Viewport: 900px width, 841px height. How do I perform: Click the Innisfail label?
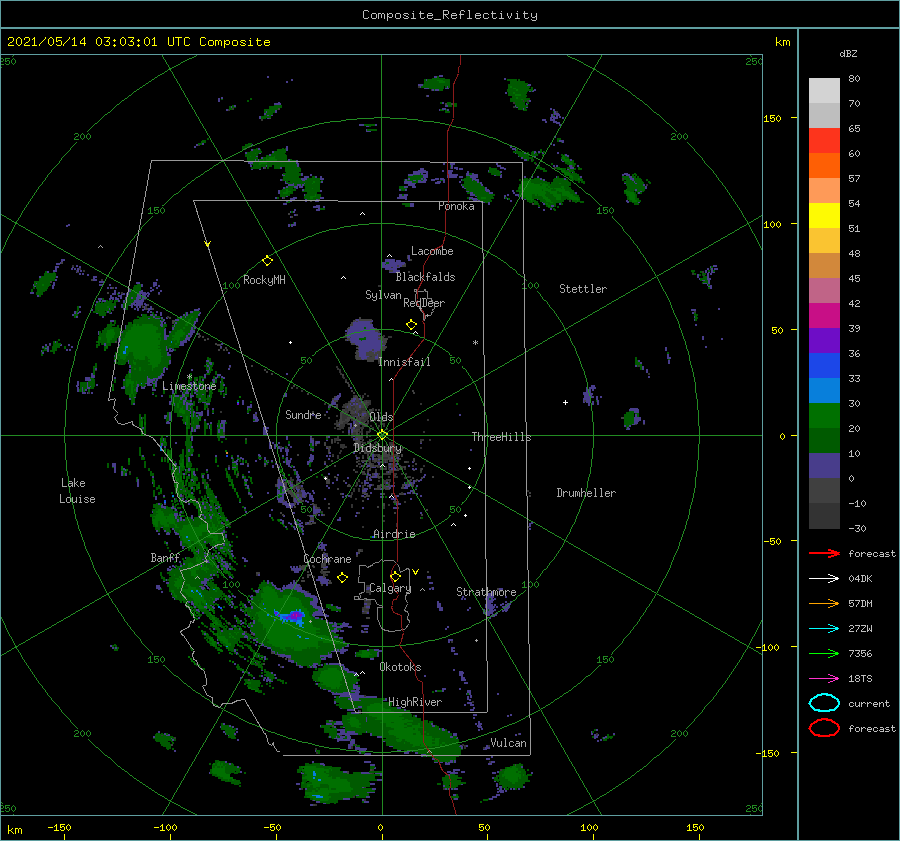(404, 362)
